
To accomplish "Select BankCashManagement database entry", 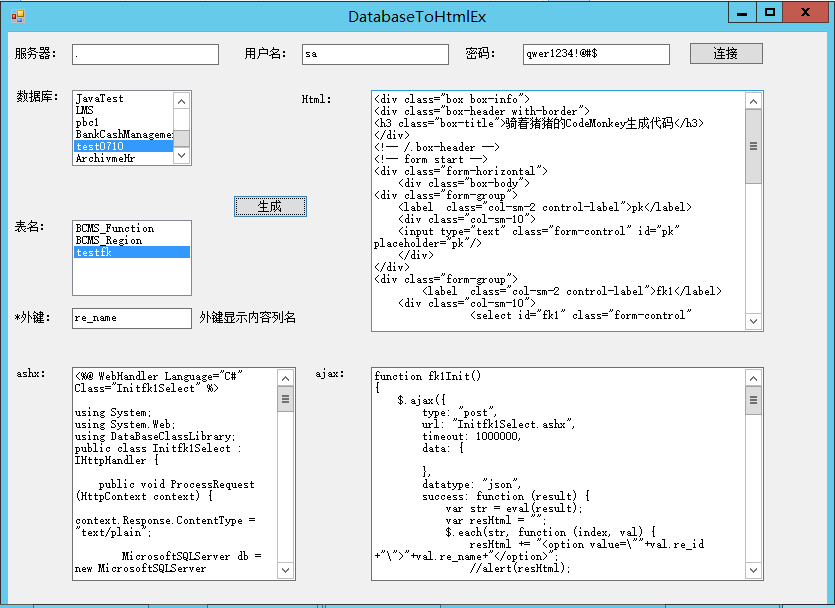I will [124, 134].
